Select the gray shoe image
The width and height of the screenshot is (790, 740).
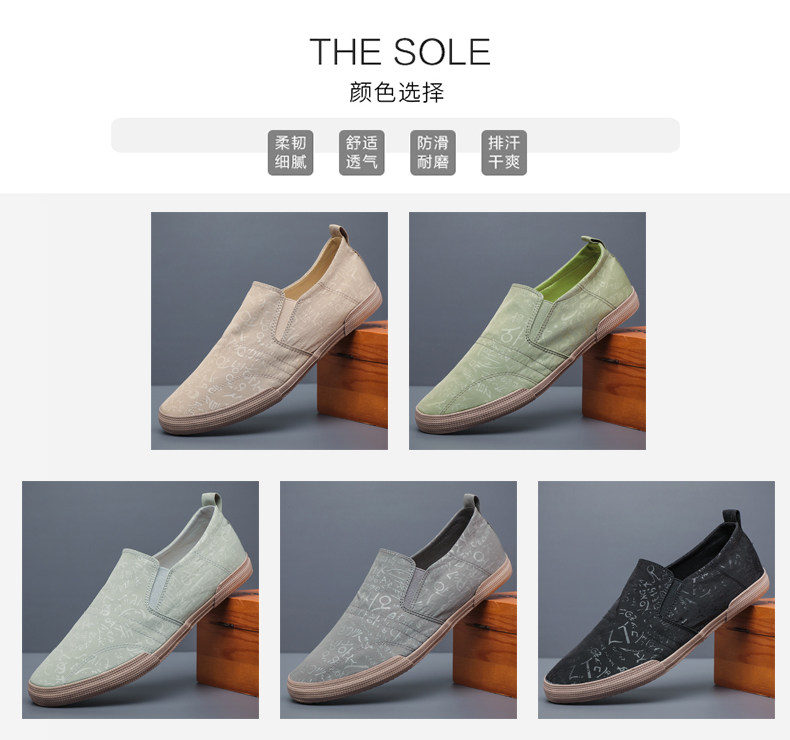pos(398,599)
